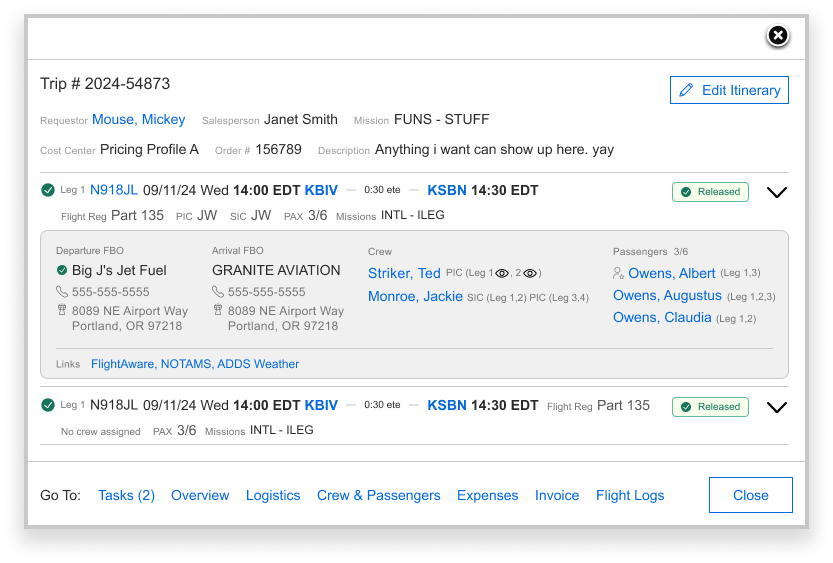Open KSBN airport link in first leg
Viewport: 833px width, 563px height.
pos(447,190)
